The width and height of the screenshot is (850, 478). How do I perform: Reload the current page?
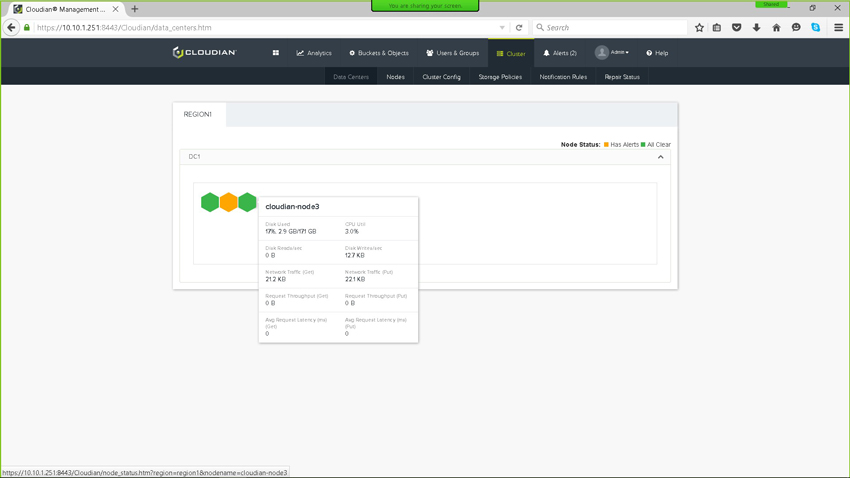point(519,28)
